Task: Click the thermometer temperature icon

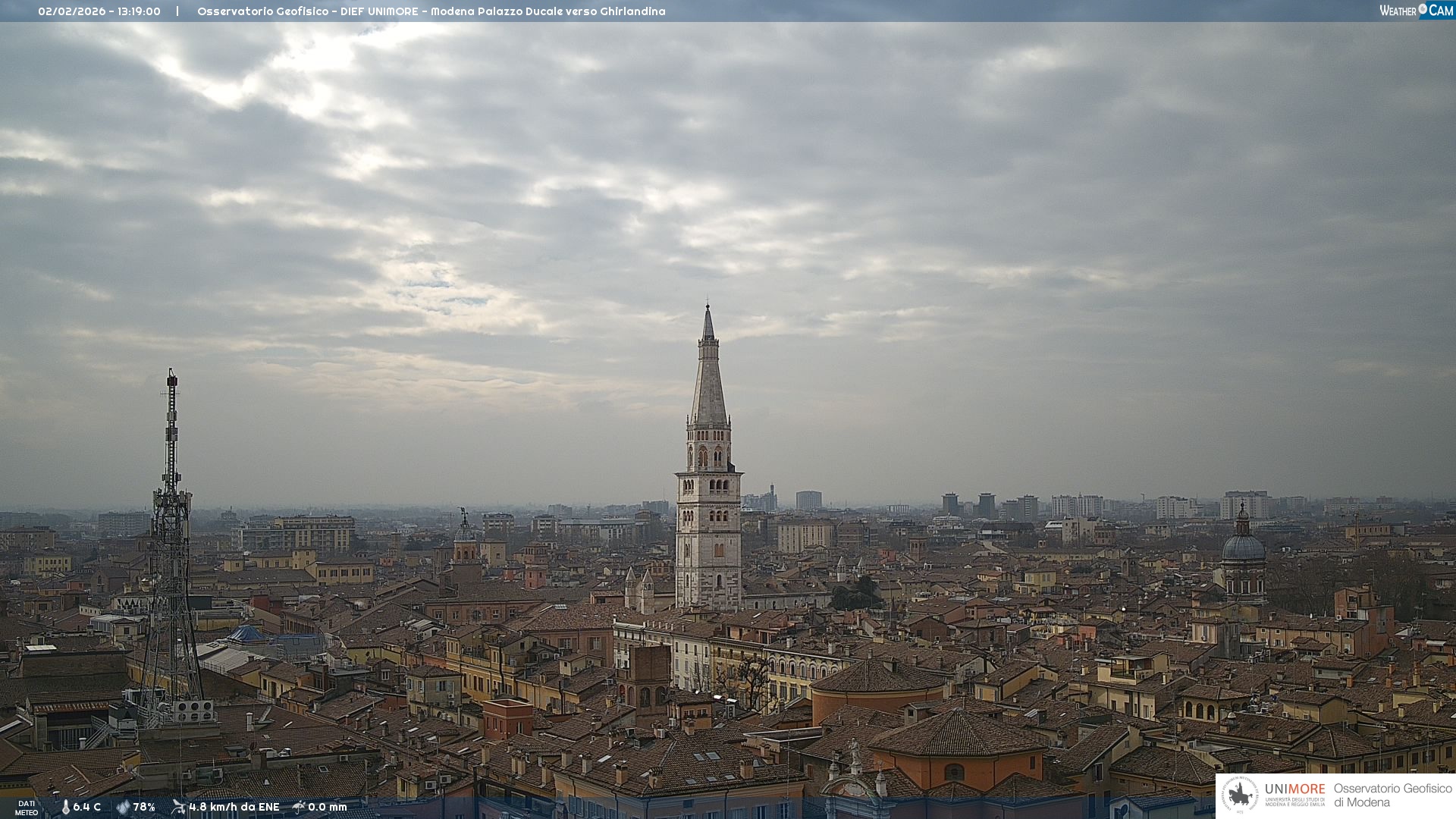Action: (65, 807)
